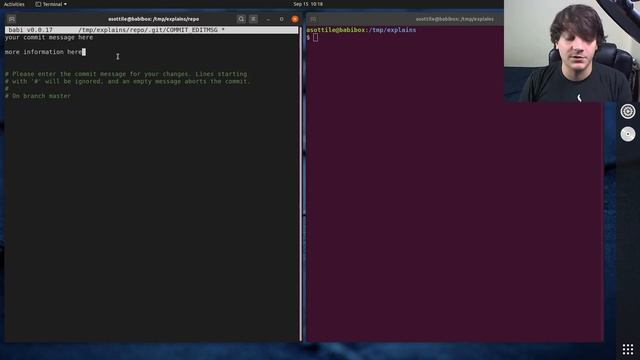640x360 pixels.
Task: Click the webcam overlay video
Action: click(x=572, y=51)
